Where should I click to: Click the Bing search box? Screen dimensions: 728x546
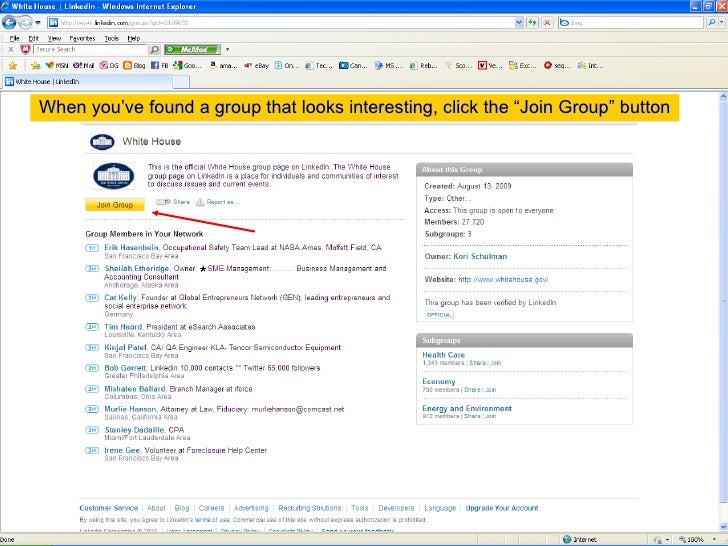pos(631,22)
